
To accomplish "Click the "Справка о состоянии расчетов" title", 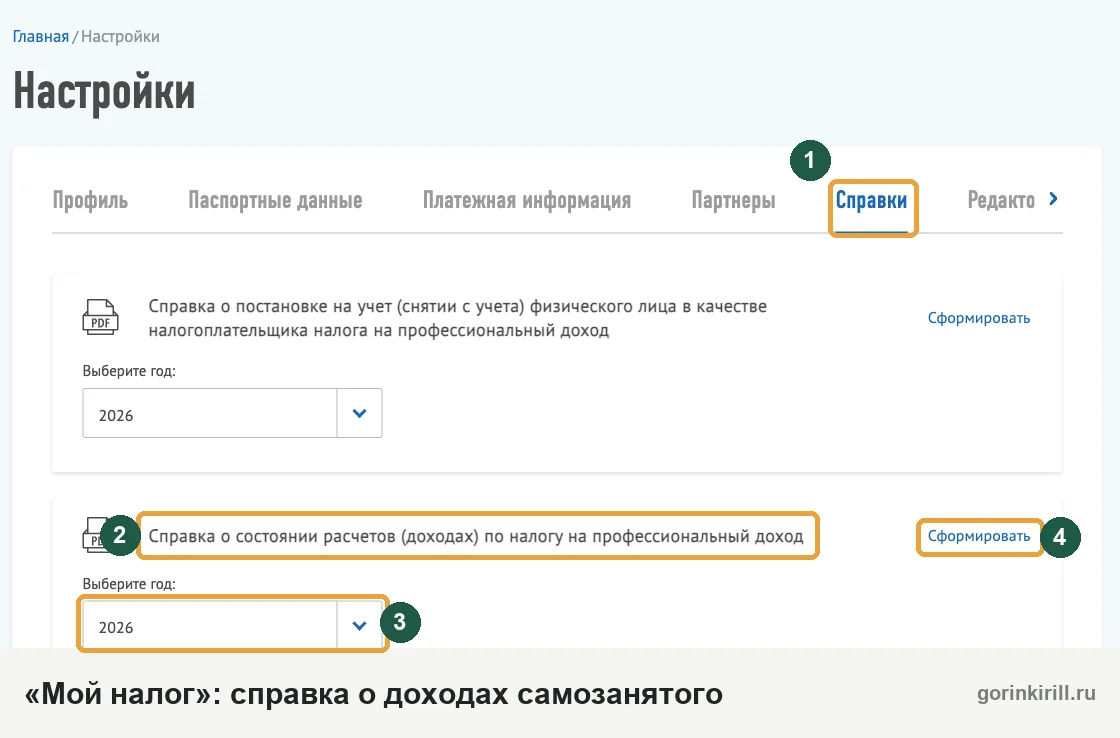I will point(476,536).
